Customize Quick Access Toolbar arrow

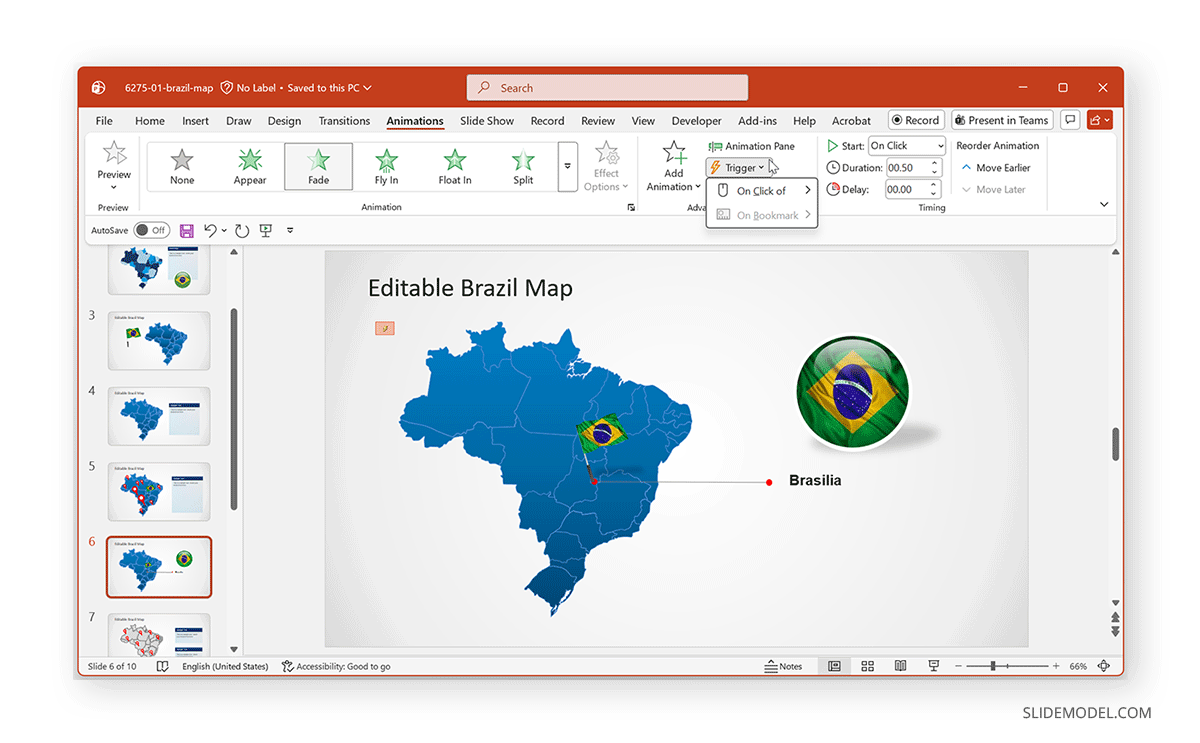click(290, 230)
